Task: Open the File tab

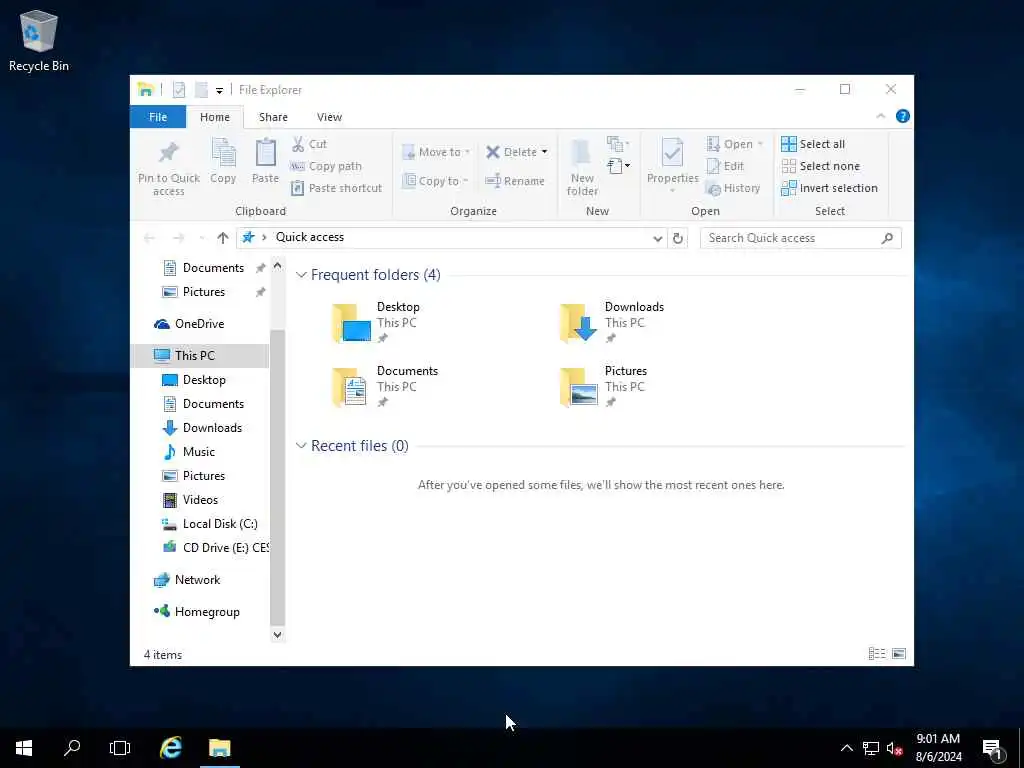Action: [158, 117]
